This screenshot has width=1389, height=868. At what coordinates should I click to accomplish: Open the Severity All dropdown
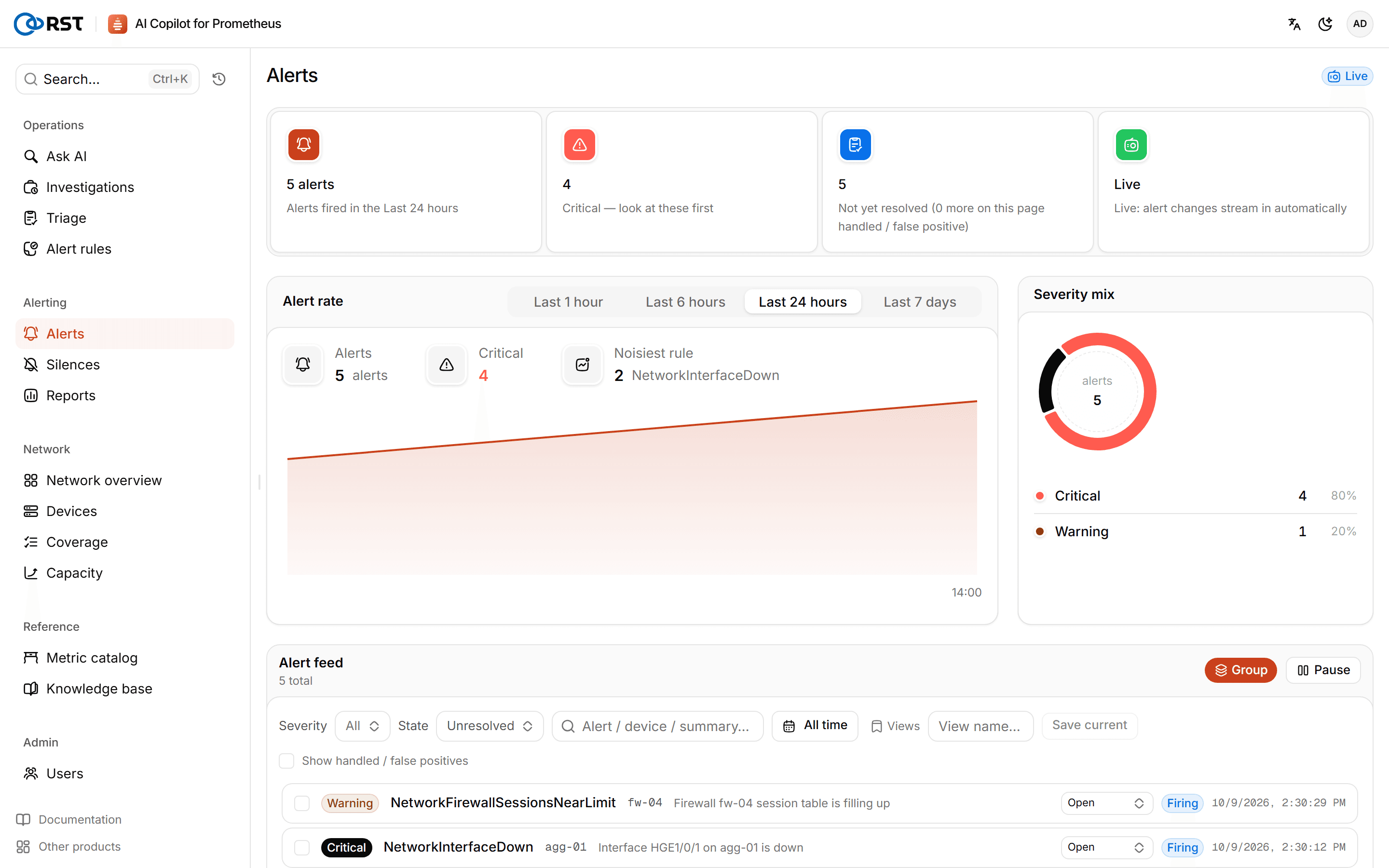coord(362,726)
